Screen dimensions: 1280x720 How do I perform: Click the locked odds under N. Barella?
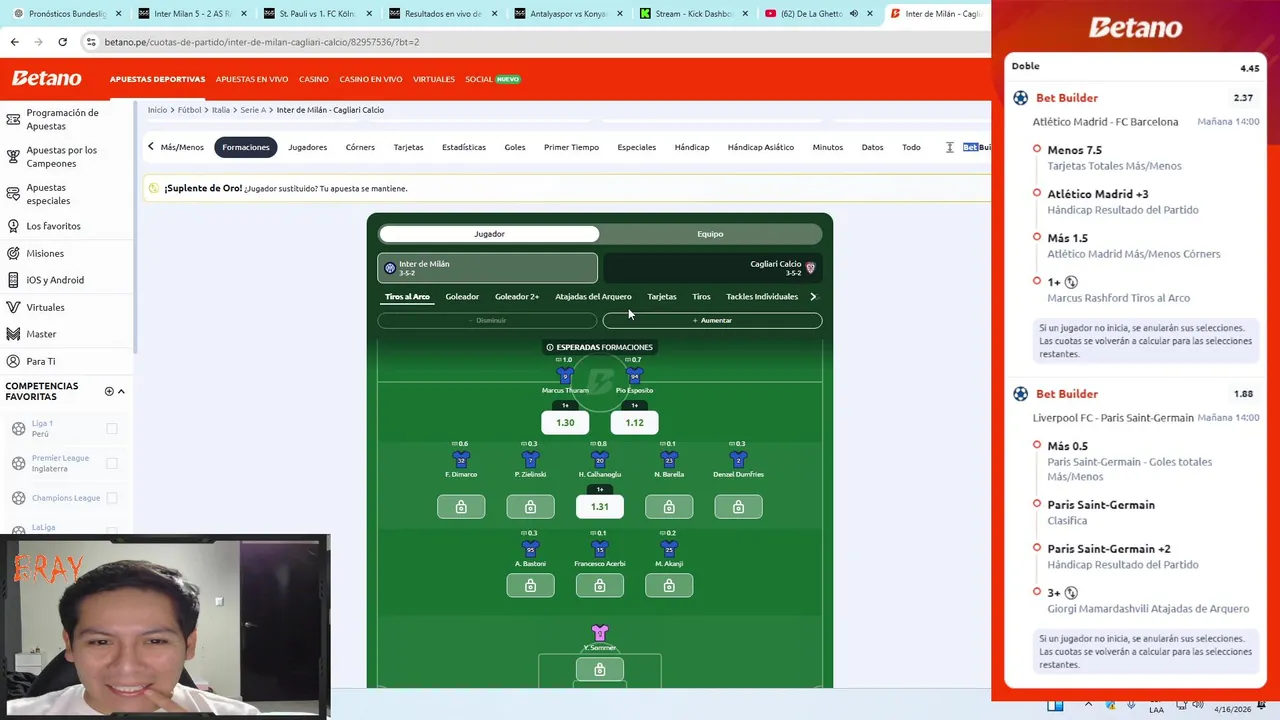(669, 507)
